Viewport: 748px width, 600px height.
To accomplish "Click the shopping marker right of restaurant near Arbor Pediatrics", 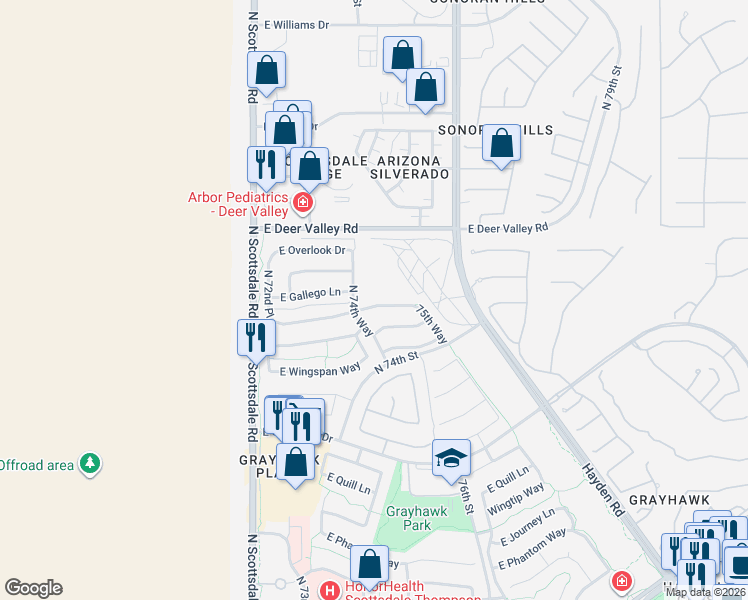I will point(309,167).
